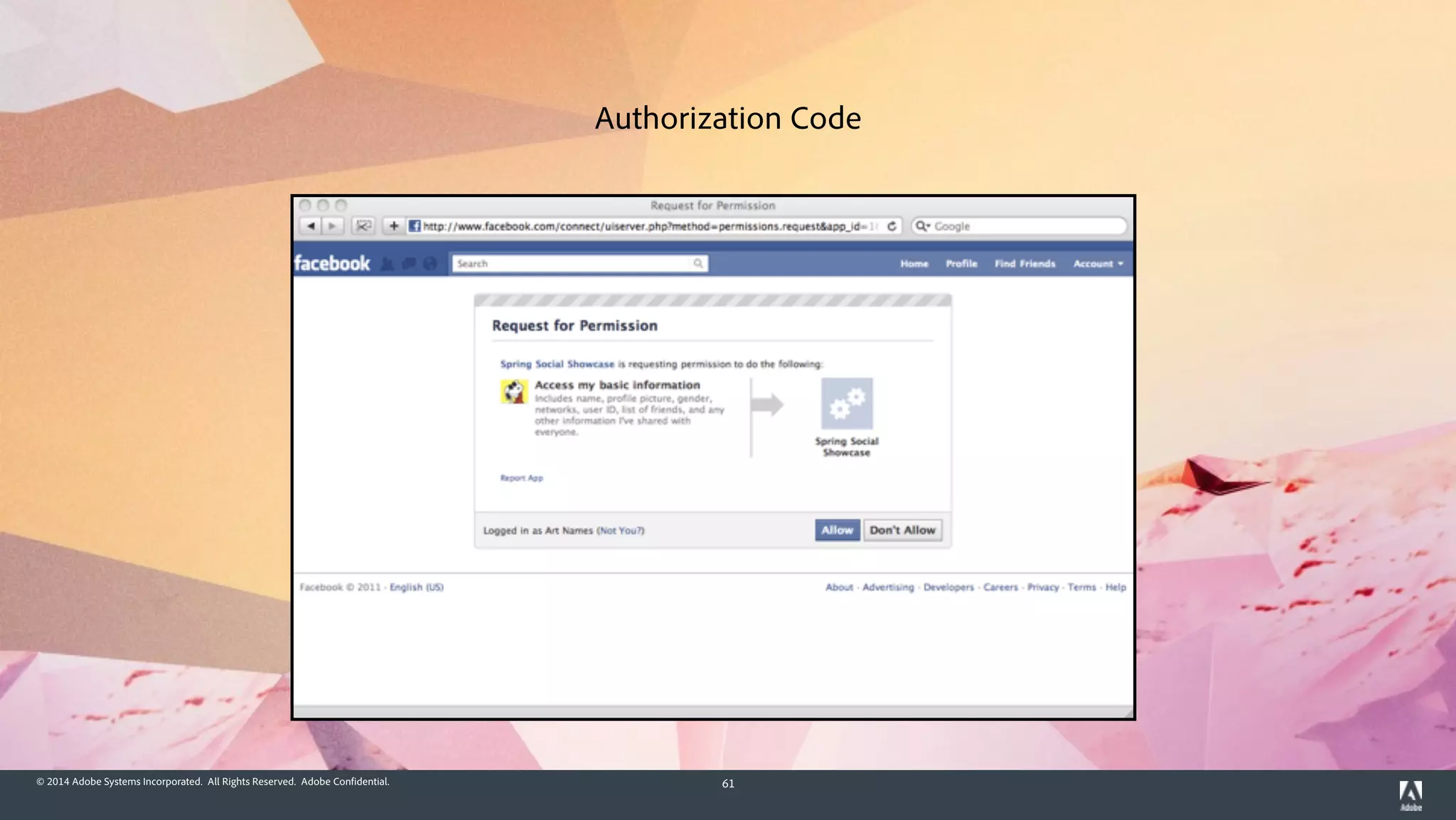Screen dimensions: 1456x820
Task: Click the Authorization Code slide title
Action: click(x=728, y=118)
